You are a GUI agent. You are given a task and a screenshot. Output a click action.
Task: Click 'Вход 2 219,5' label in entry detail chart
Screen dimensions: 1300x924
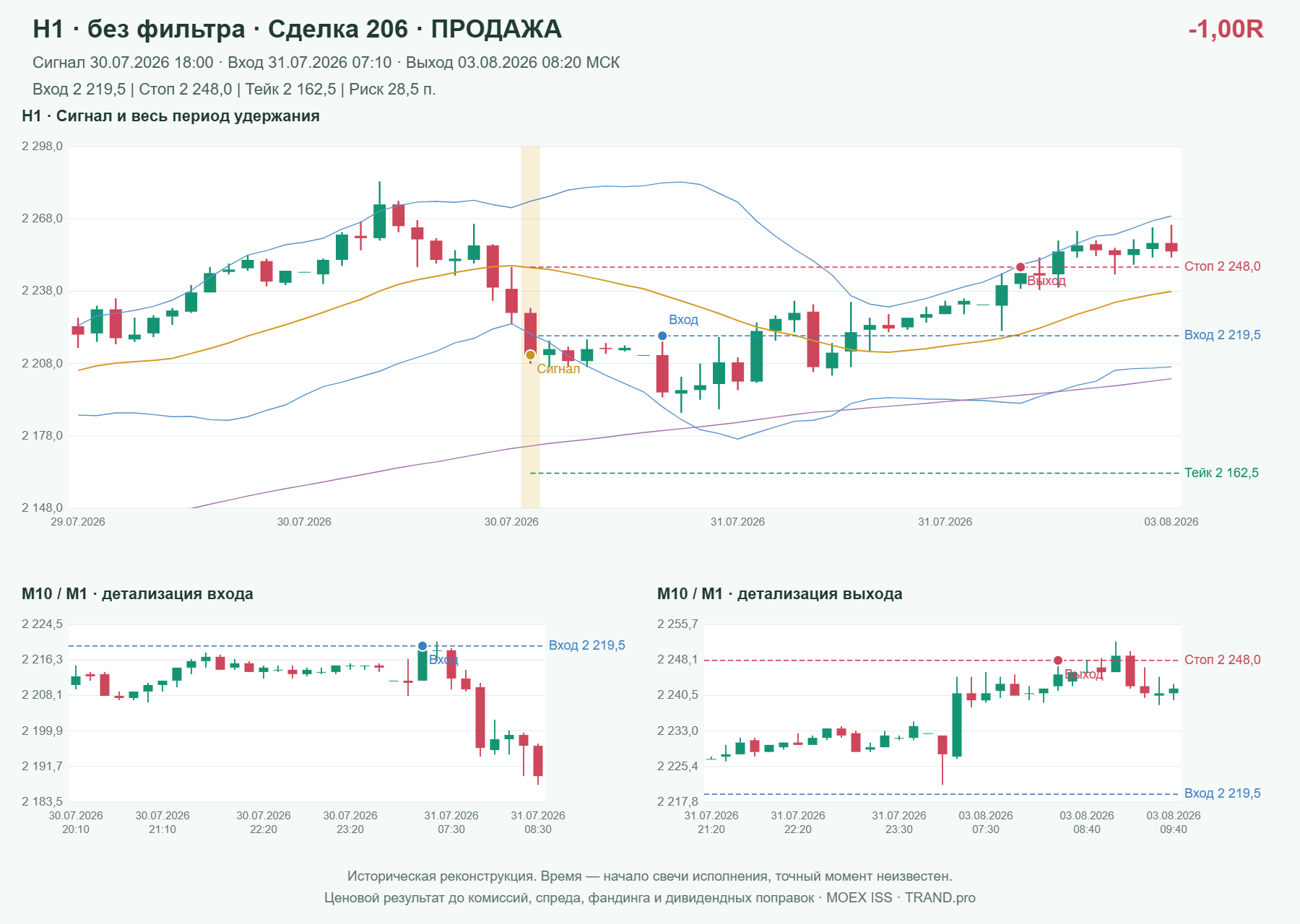point(587,645)
